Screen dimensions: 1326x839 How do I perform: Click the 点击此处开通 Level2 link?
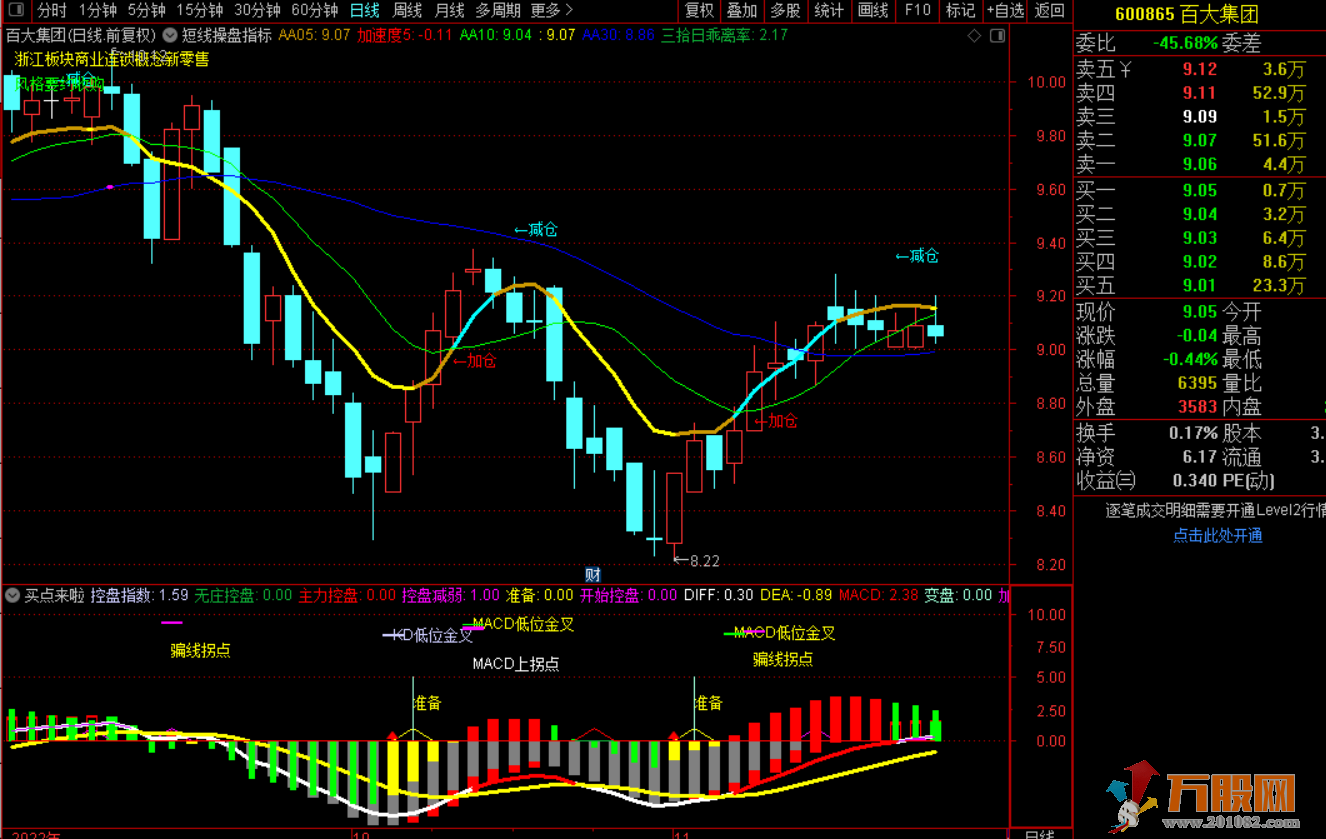tap(1218, 535)
